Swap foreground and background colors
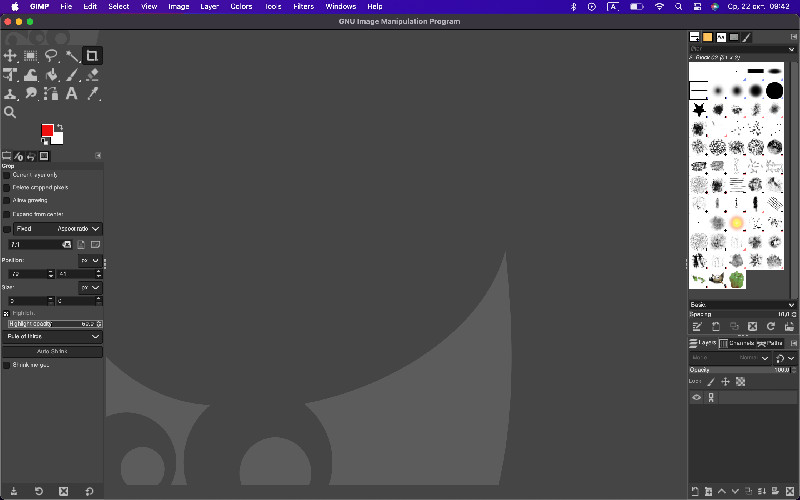800x500 pixels. pos(60,127)
